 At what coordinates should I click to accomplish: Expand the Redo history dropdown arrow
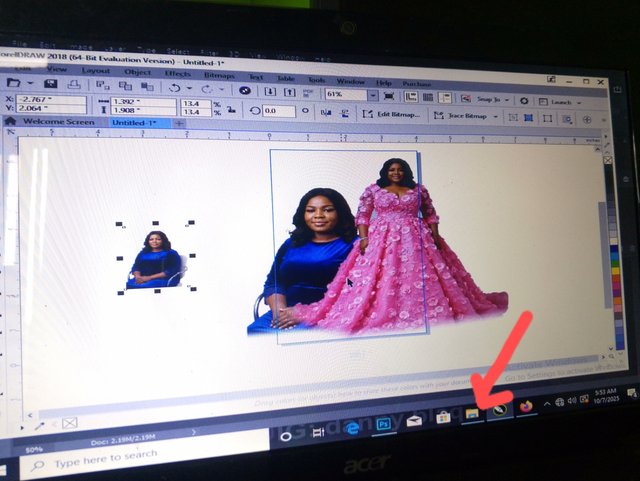point(222,89)
